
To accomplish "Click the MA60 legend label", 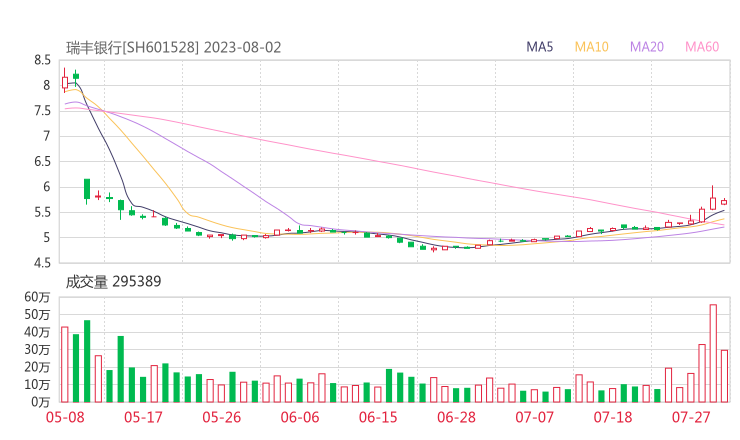I will point(702,47).
